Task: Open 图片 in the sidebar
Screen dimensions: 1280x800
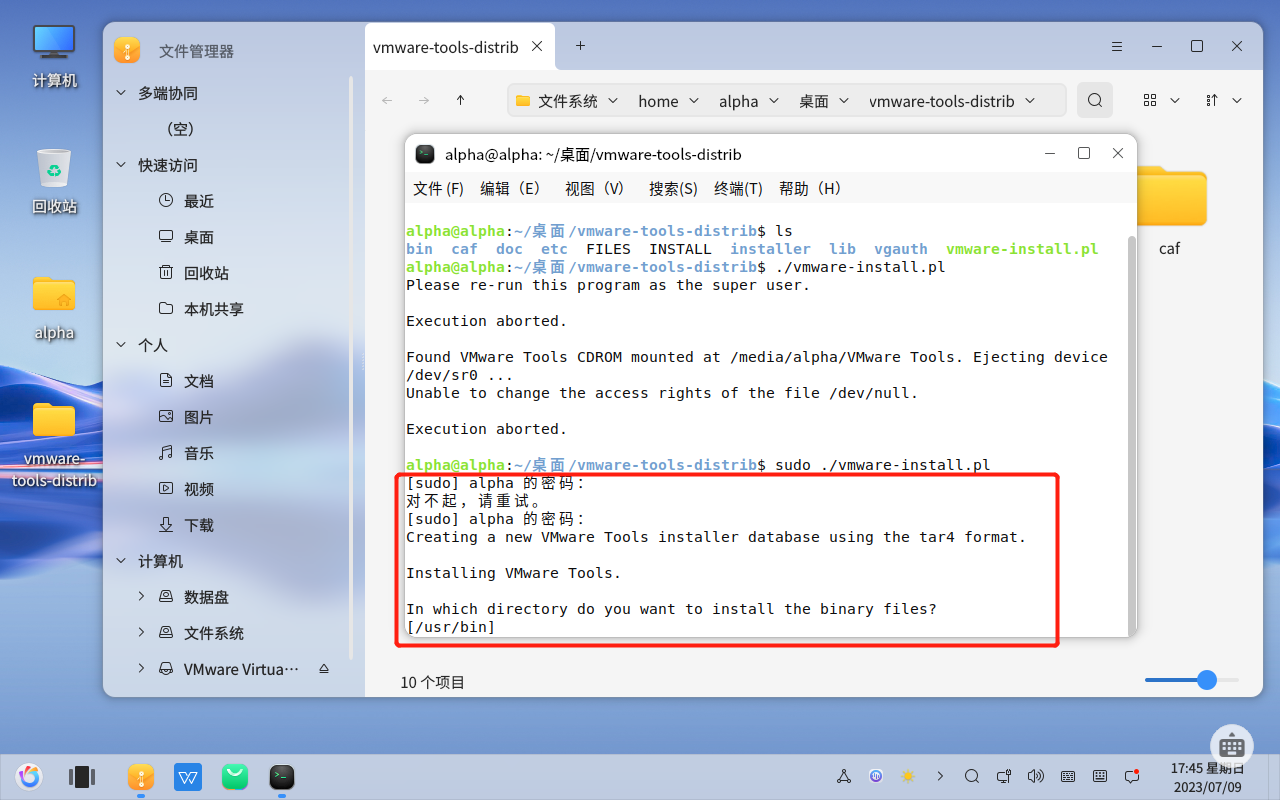Action: [198, 417]
